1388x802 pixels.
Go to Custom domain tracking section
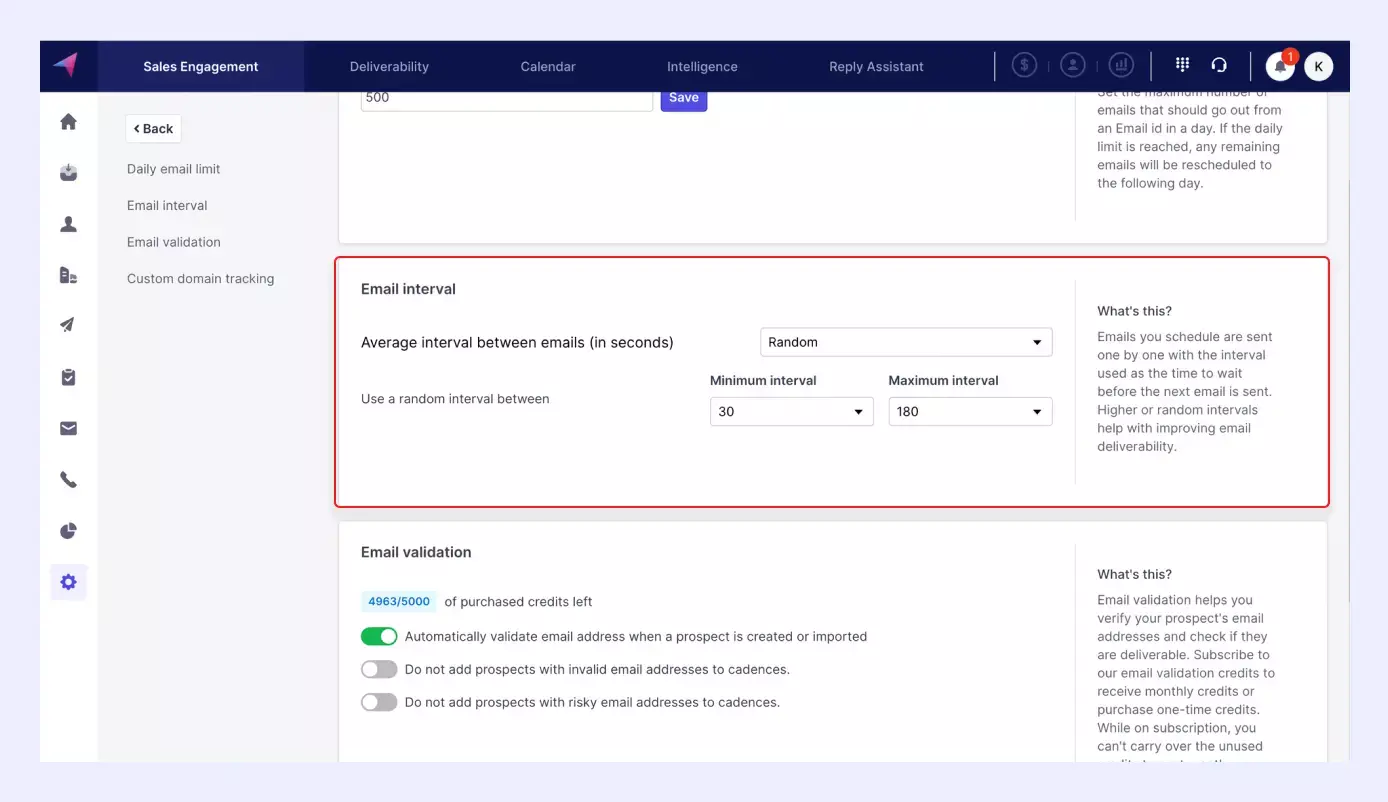(x=200, y=279)
